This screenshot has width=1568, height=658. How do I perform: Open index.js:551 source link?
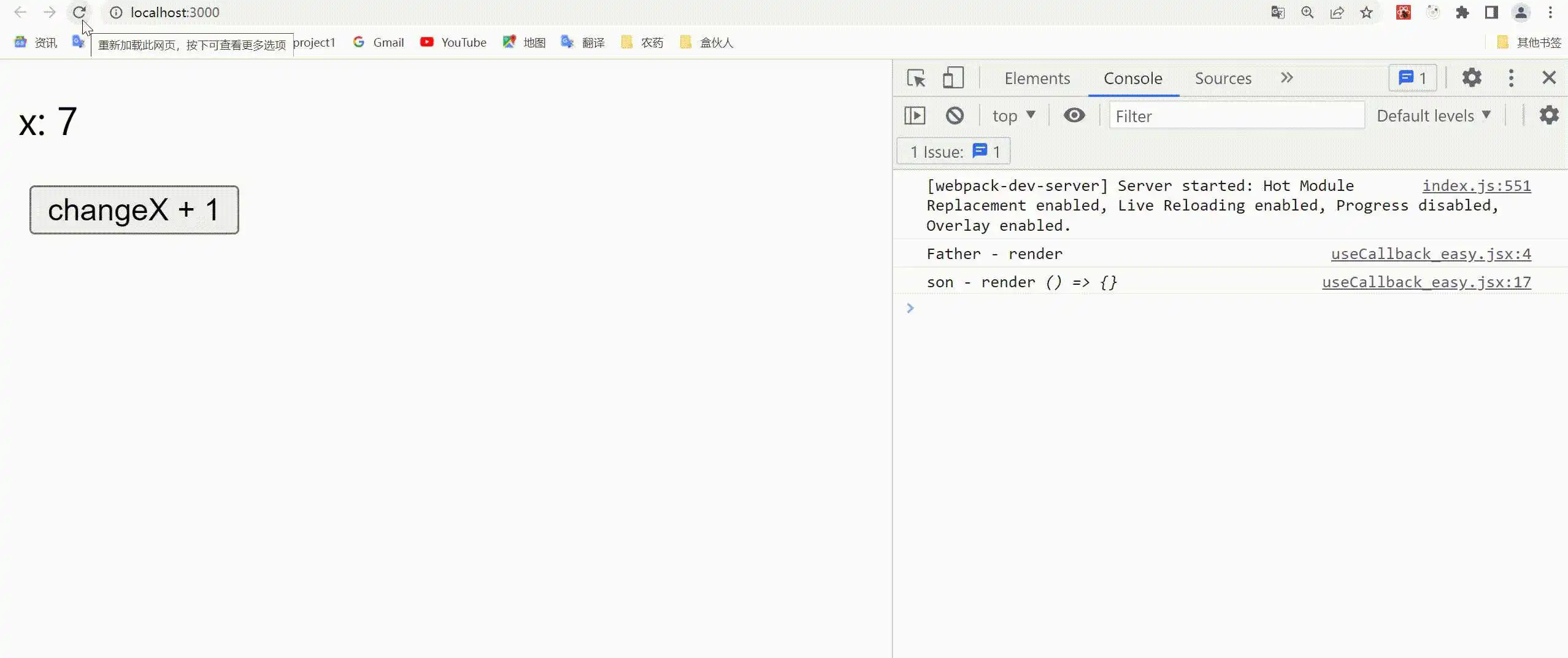pos(1477,185)
